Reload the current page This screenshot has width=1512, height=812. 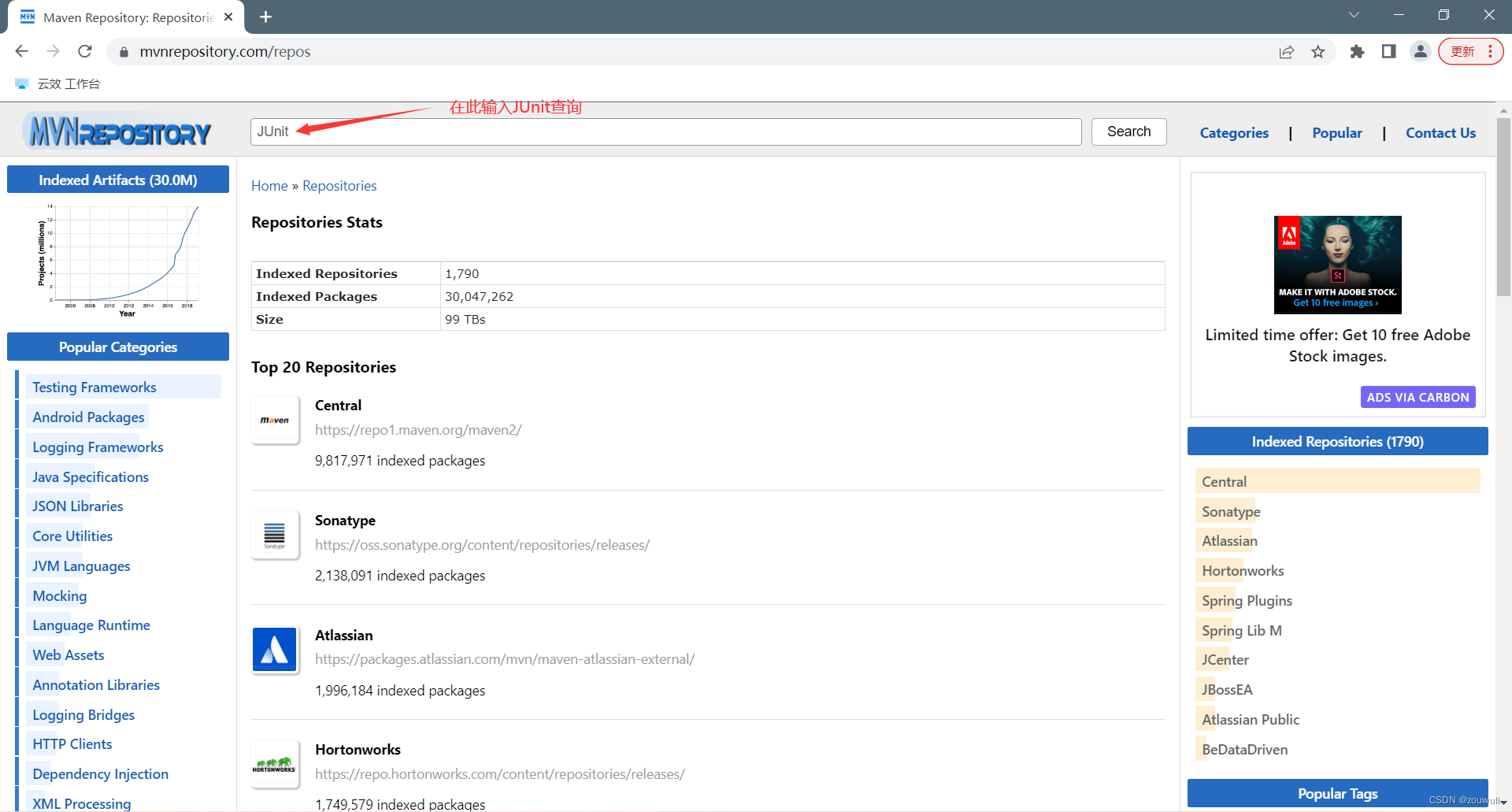(x=85, y=51)
